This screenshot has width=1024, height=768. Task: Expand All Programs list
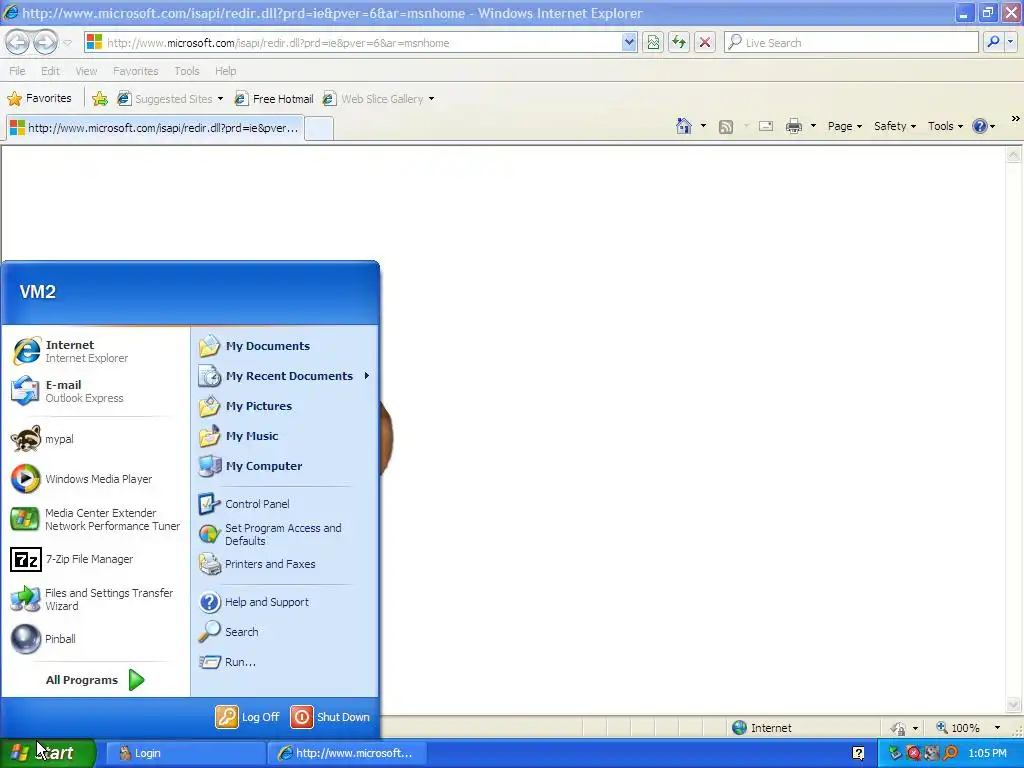pos(95,680)
